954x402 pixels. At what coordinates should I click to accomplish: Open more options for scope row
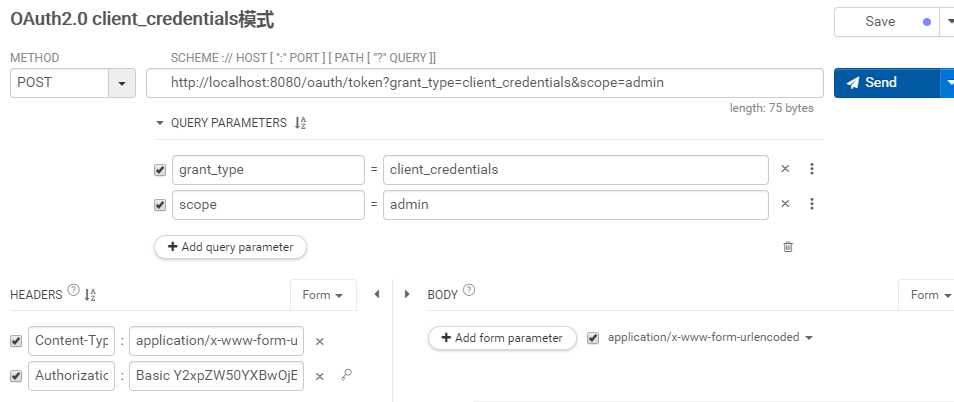pos(811,204)
